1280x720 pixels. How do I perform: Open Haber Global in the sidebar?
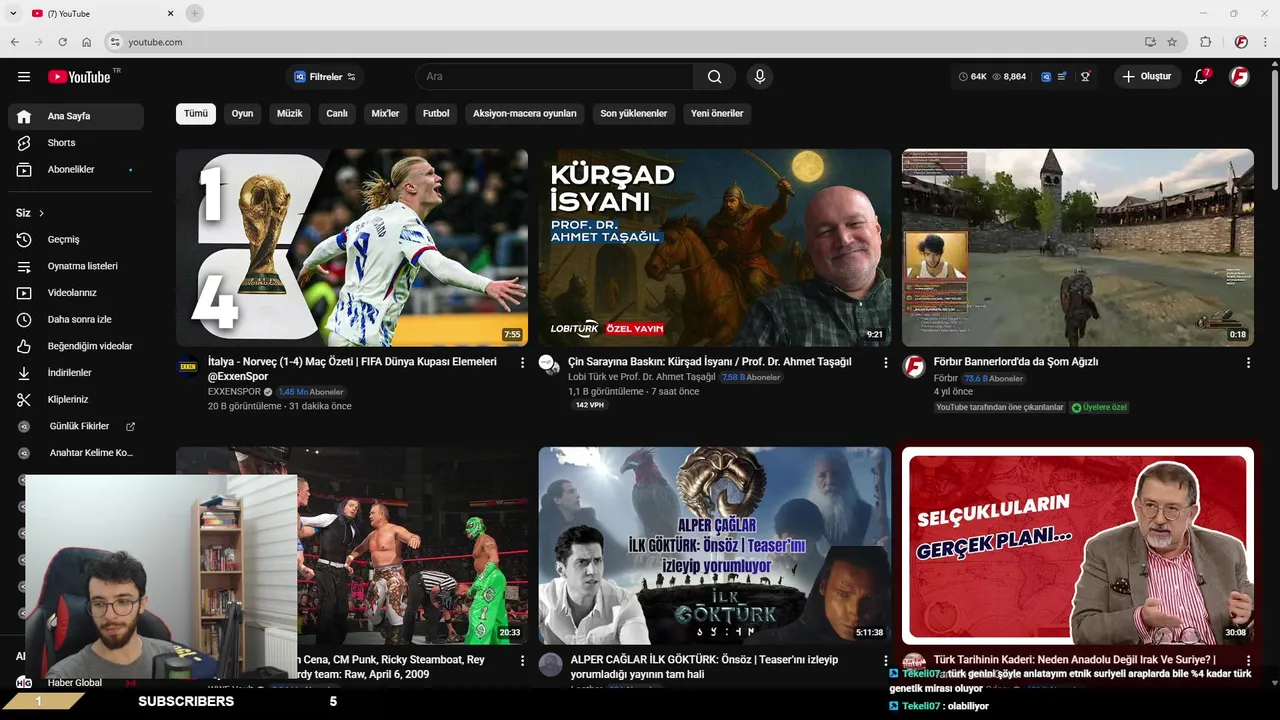[75, 683]
